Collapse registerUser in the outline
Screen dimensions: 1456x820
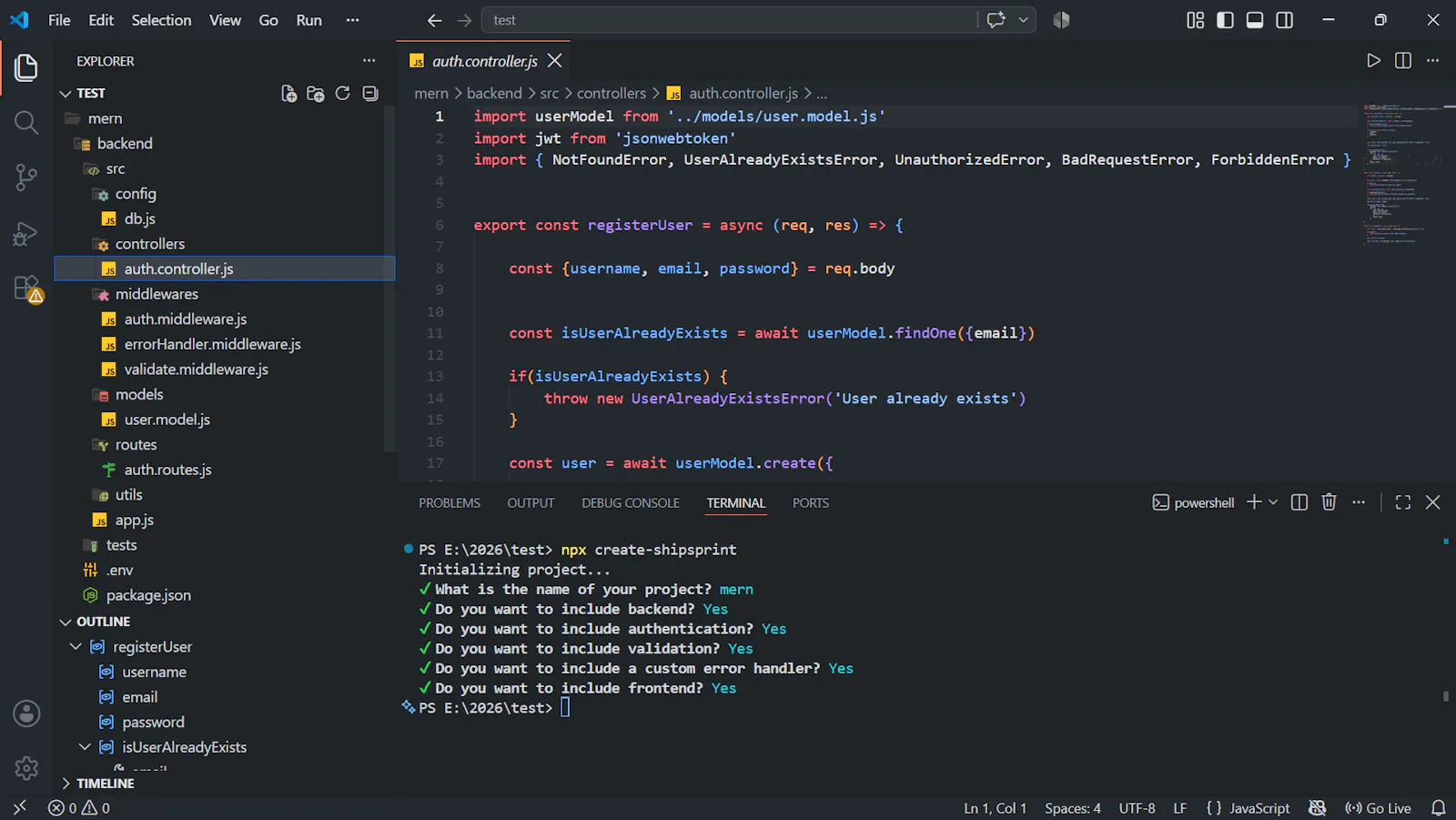coord(76,647)
